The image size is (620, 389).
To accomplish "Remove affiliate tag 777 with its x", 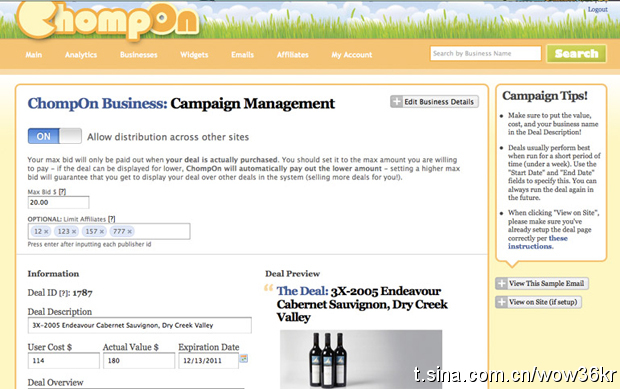I will pos(130,232).
